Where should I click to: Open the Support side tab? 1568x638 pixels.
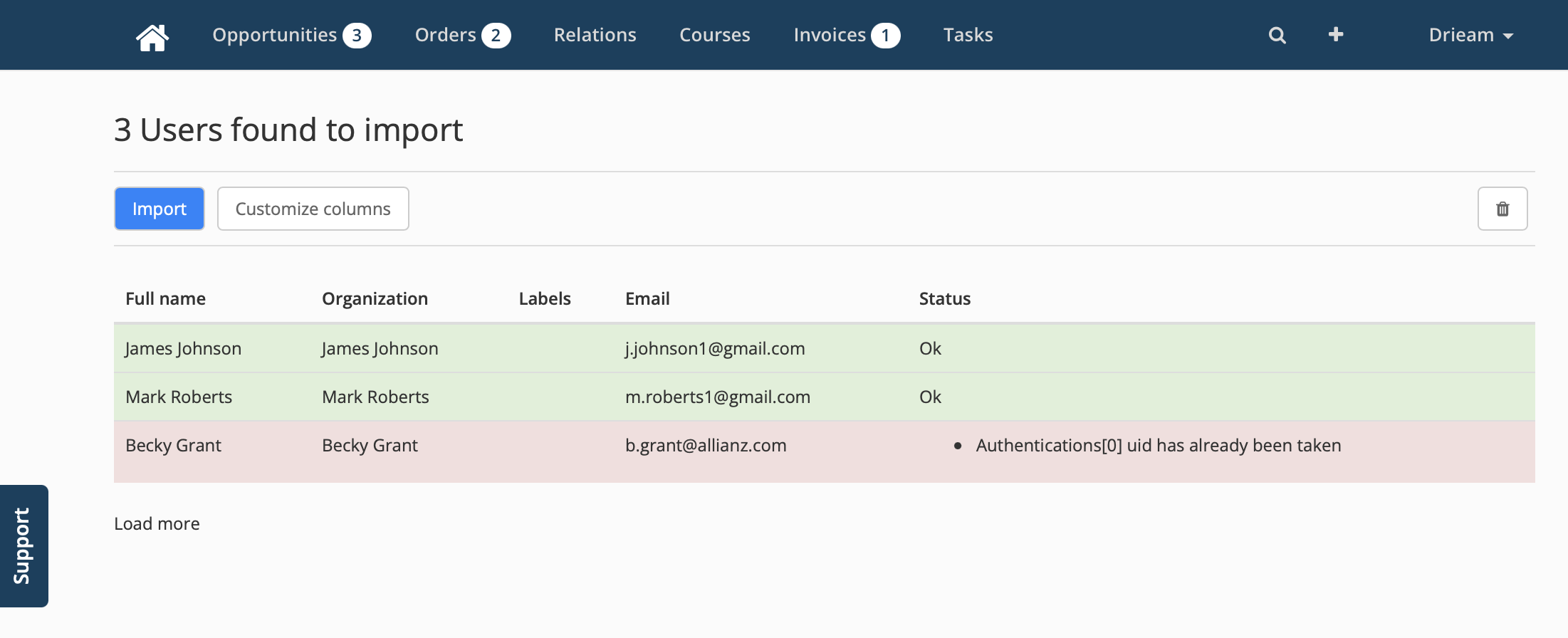24,546
